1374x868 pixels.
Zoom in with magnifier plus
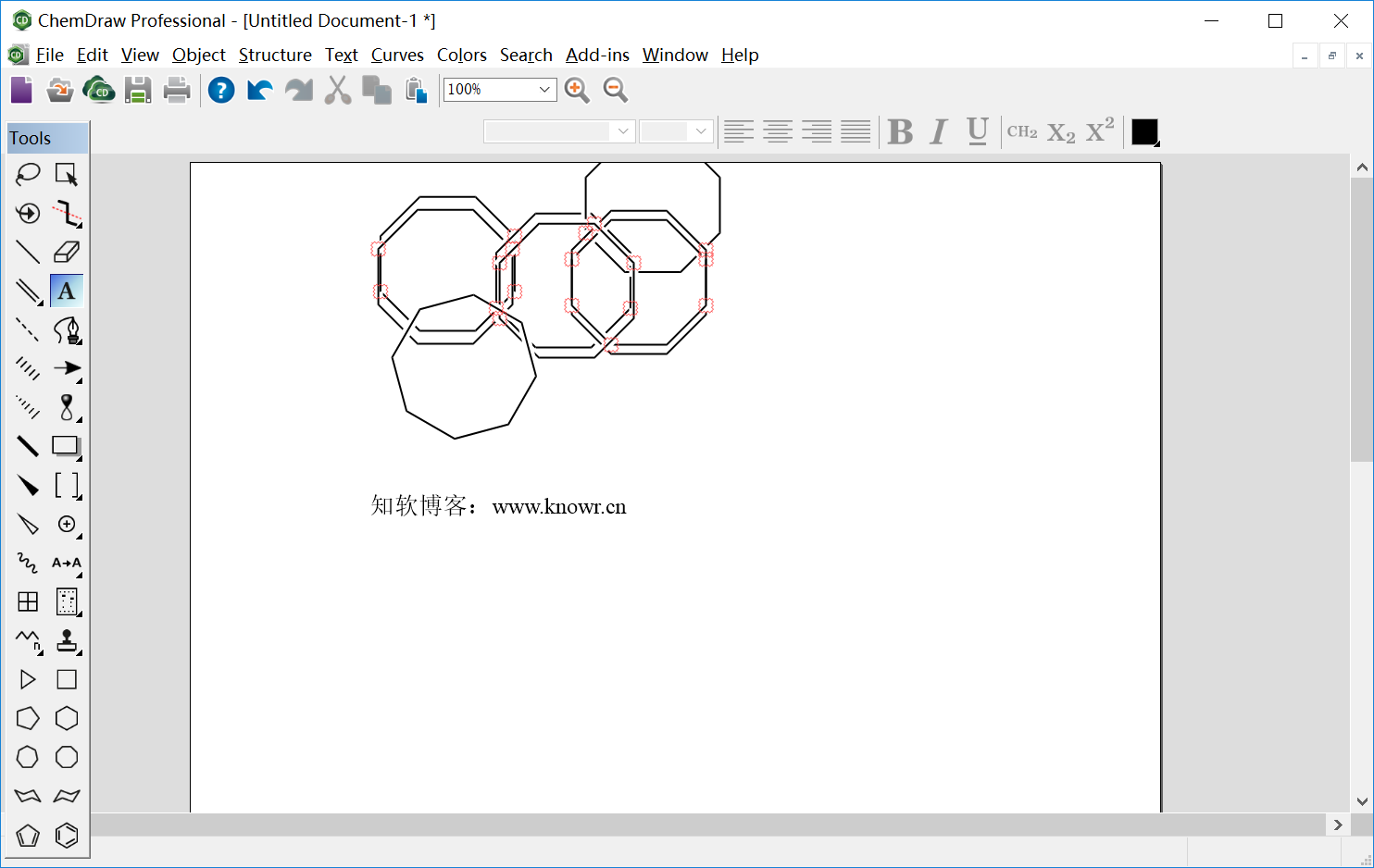577,90
